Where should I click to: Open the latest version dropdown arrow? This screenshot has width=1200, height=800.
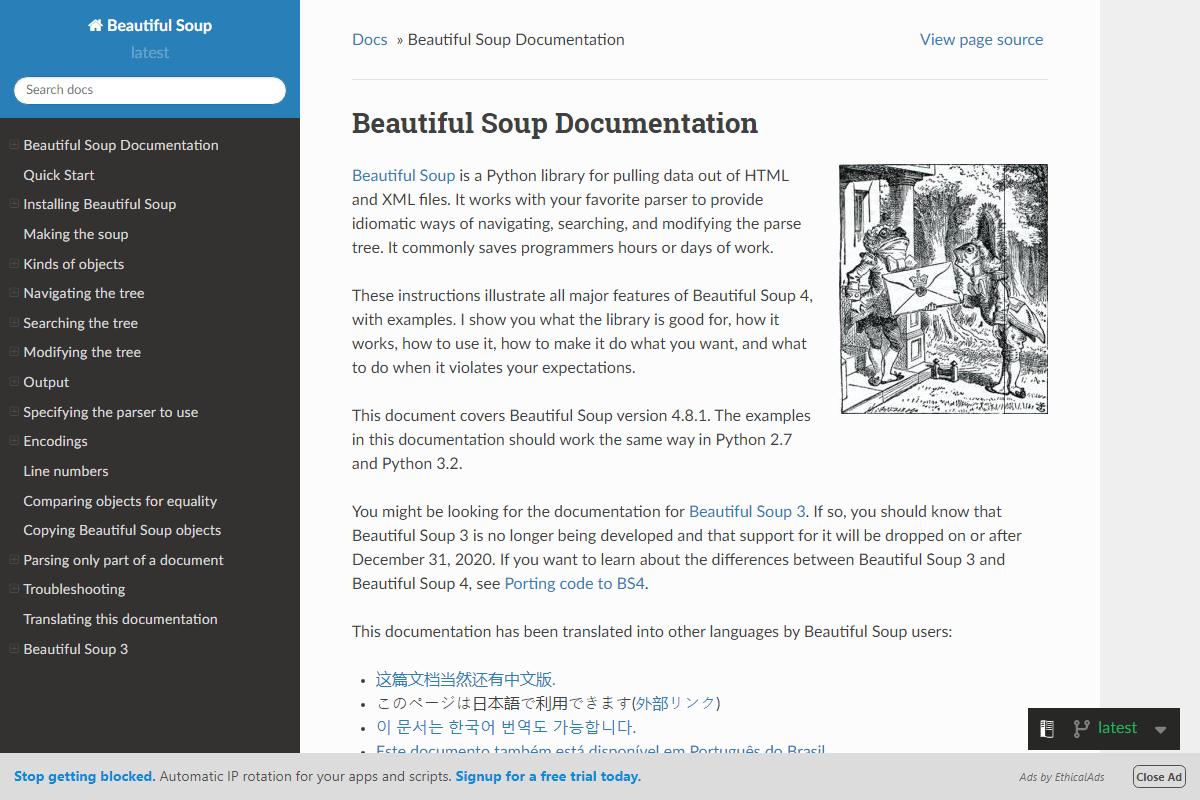[x=1160, y=730]
